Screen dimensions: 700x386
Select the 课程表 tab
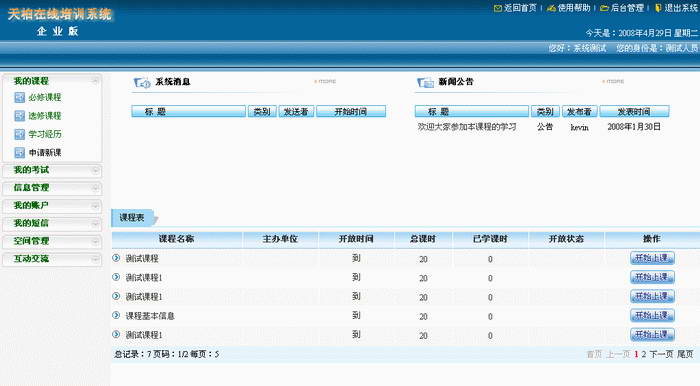(x=132, y=218)
